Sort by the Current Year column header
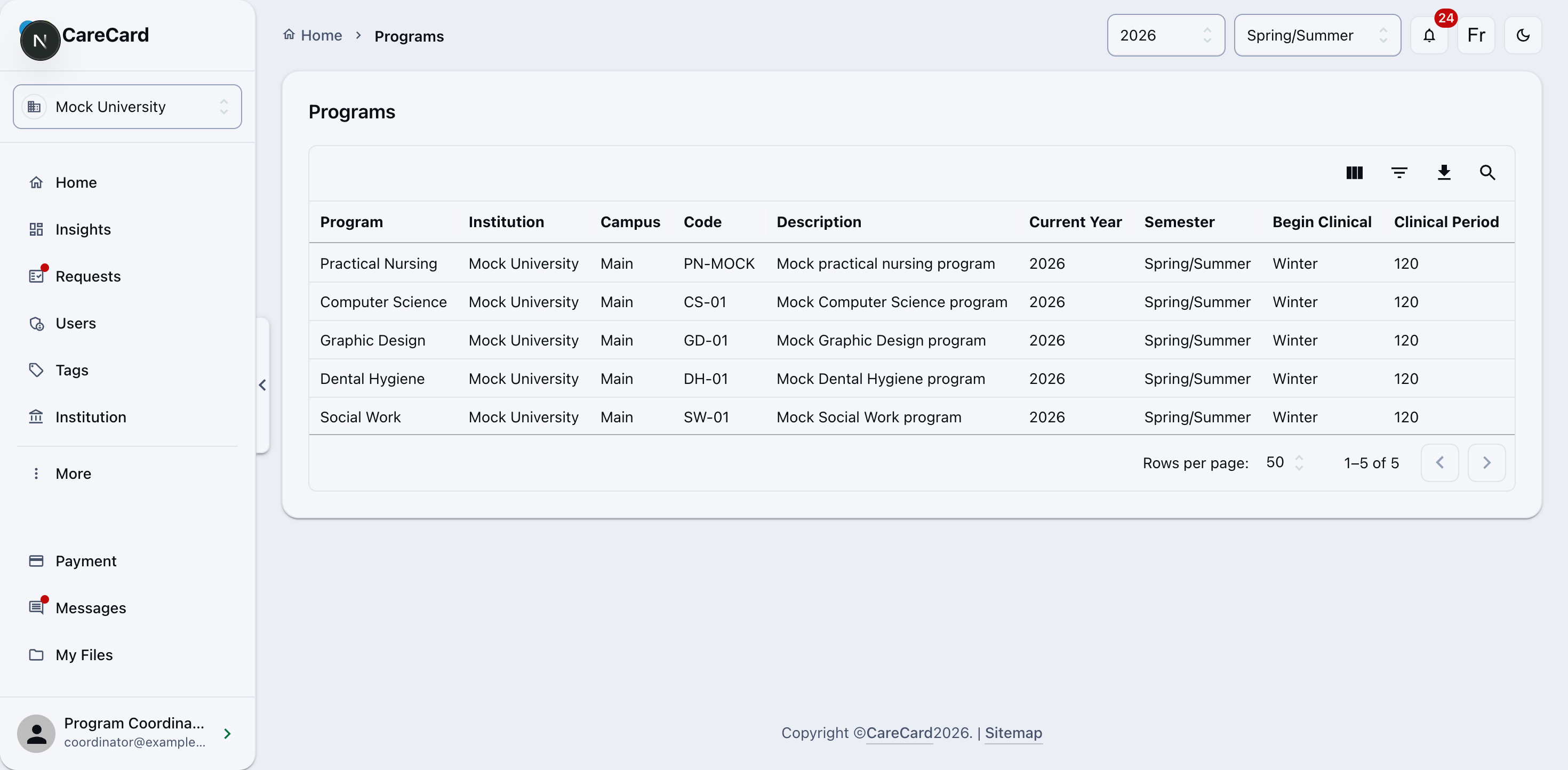The image size is (1568, 770). [x=1075, y=222]
